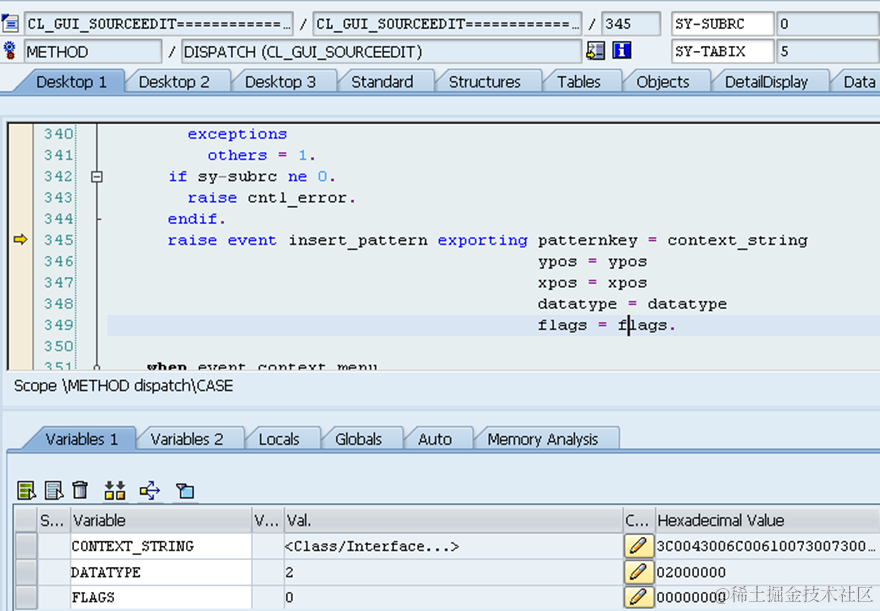
Task: Click the S... status column header
Action: 53,520
